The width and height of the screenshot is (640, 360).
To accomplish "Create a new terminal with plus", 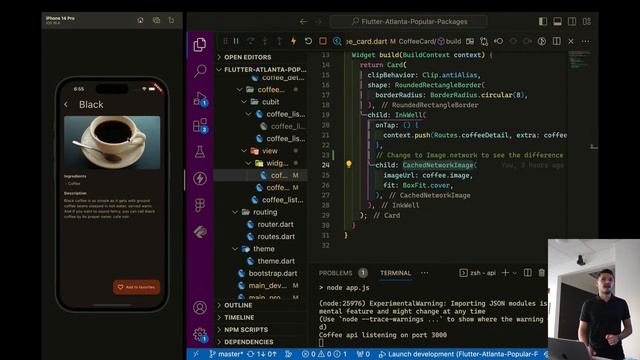I will pyautogui.click(x=505, y=273).
